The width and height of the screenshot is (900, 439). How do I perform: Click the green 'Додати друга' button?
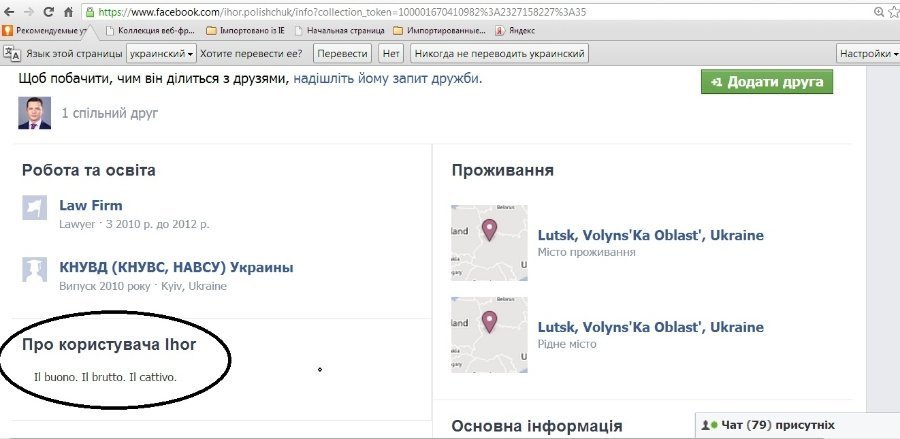(x=766, y=81)
